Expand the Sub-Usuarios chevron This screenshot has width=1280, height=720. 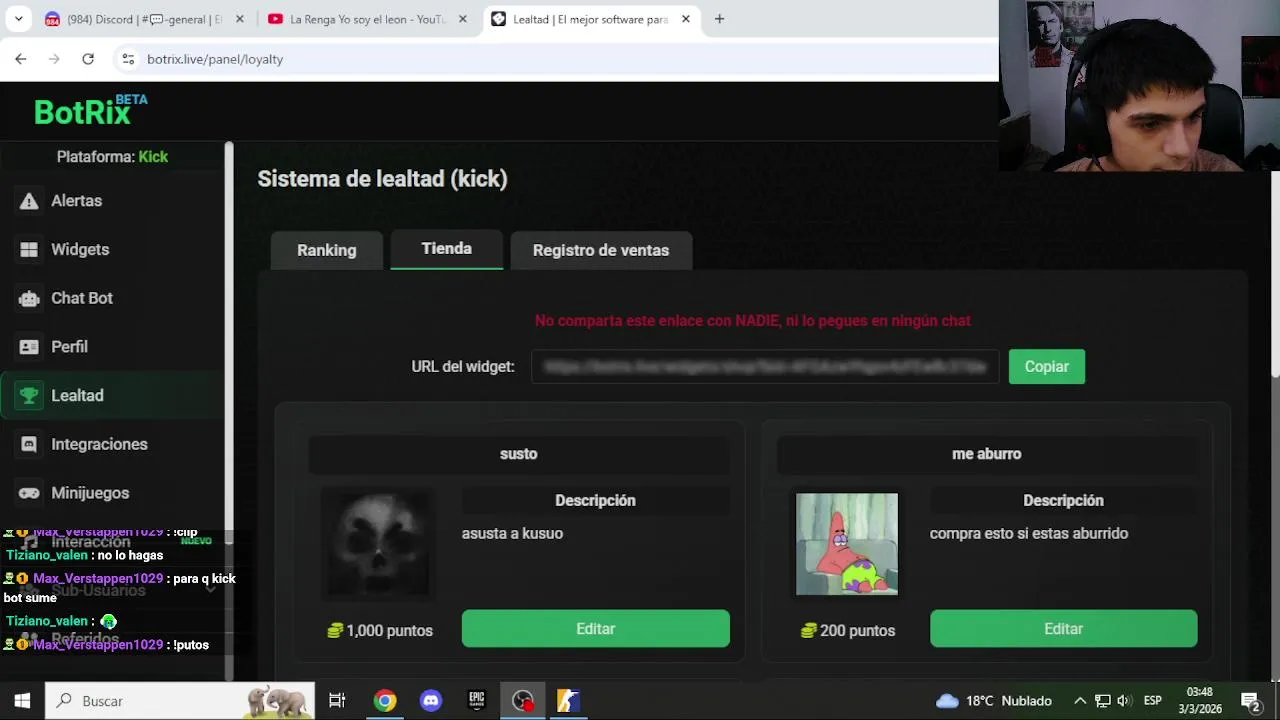pos(210,590)
